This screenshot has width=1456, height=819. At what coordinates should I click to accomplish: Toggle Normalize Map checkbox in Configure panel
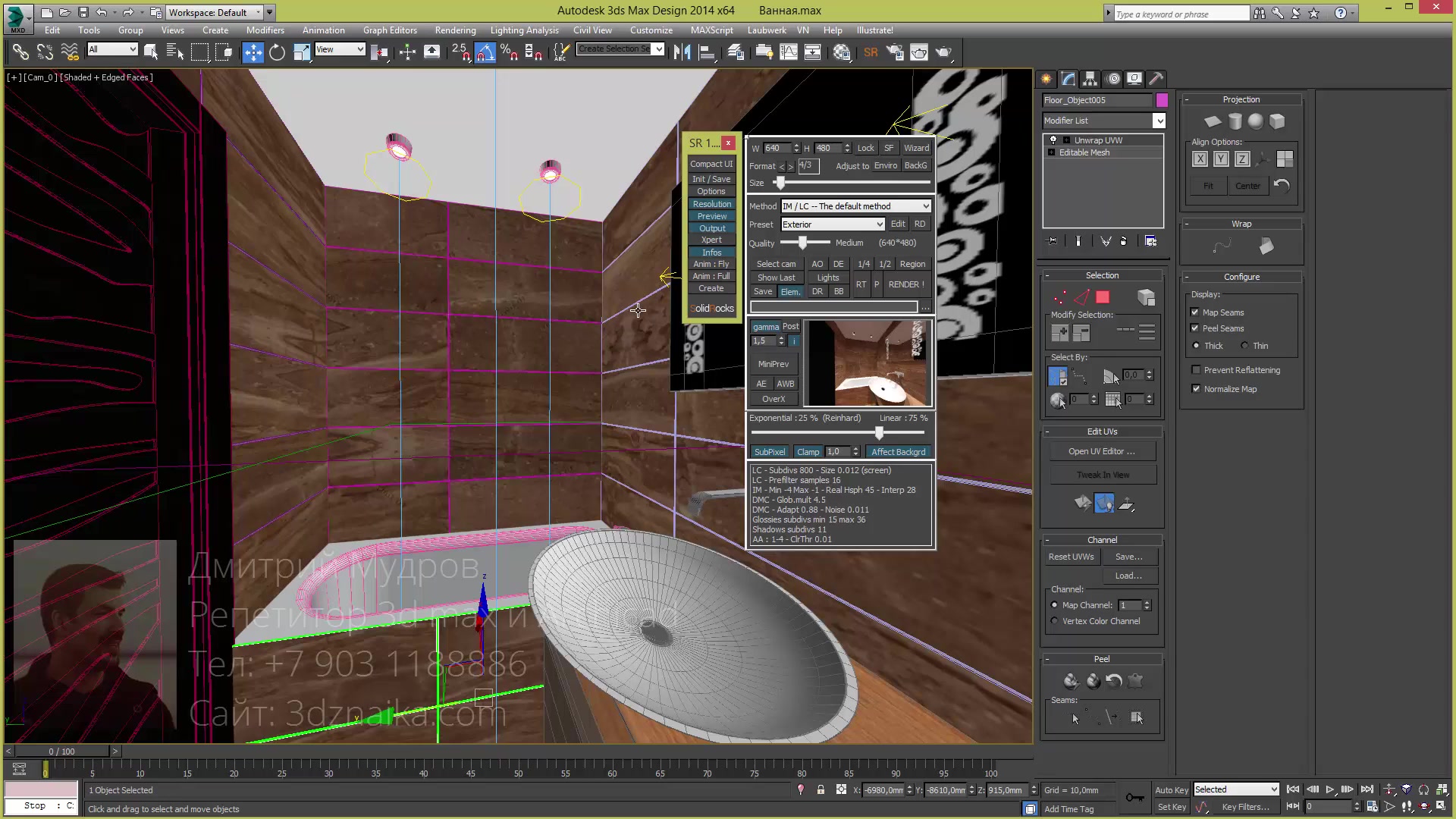pyautogui.click(x=1196, y=388)
